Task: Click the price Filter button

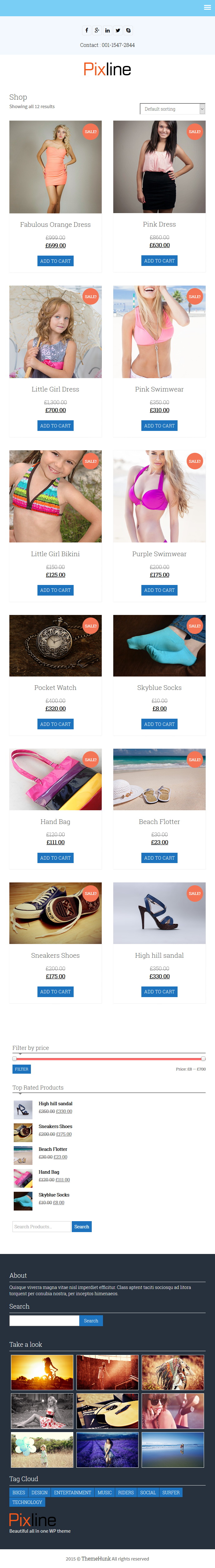Action: (x=21, y=1069)
